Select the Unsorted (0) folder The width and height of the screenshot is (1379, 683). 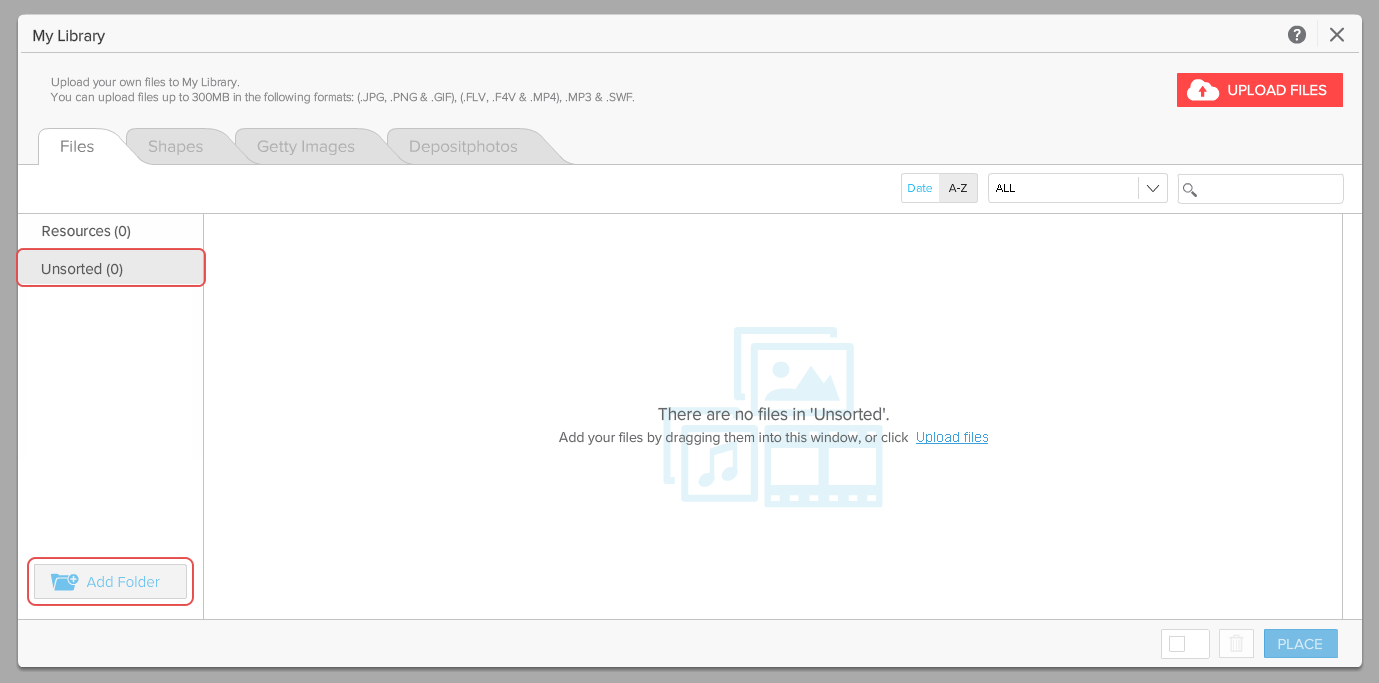[x=82, y=269]
